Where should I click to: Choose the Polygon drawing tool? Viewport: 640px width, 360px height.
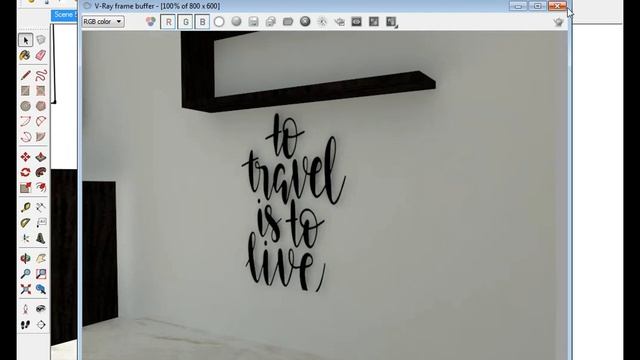pos(41,106)
